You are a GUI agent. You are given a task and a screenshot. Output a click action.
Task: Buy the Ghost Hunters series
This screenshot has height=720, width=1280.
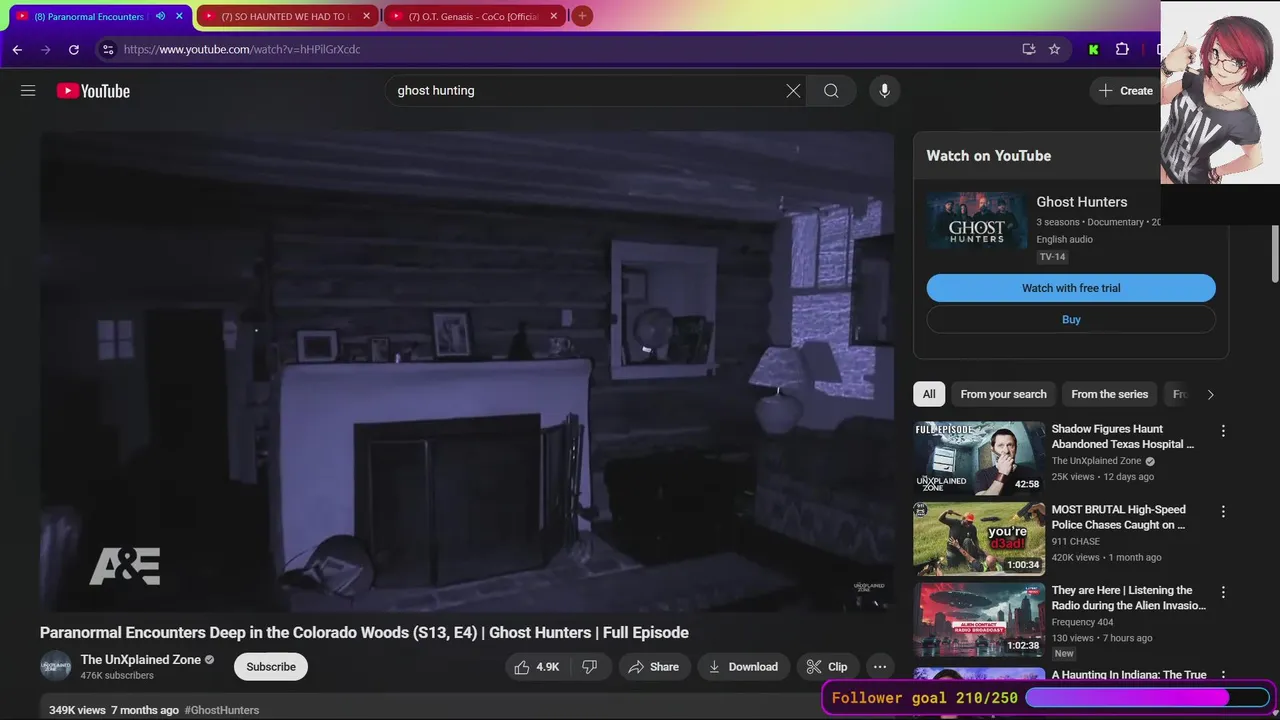click(1071, 320)
